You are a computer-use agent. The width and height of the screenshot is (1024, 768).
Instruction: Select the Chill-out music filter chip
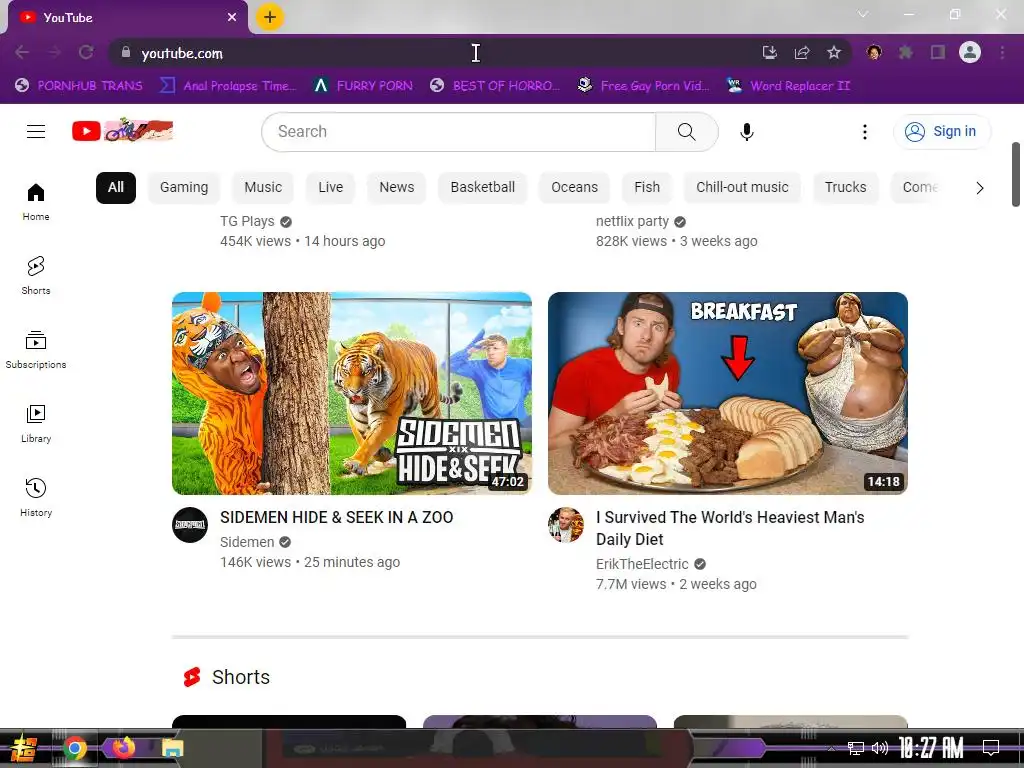click(x=743, y=187)
